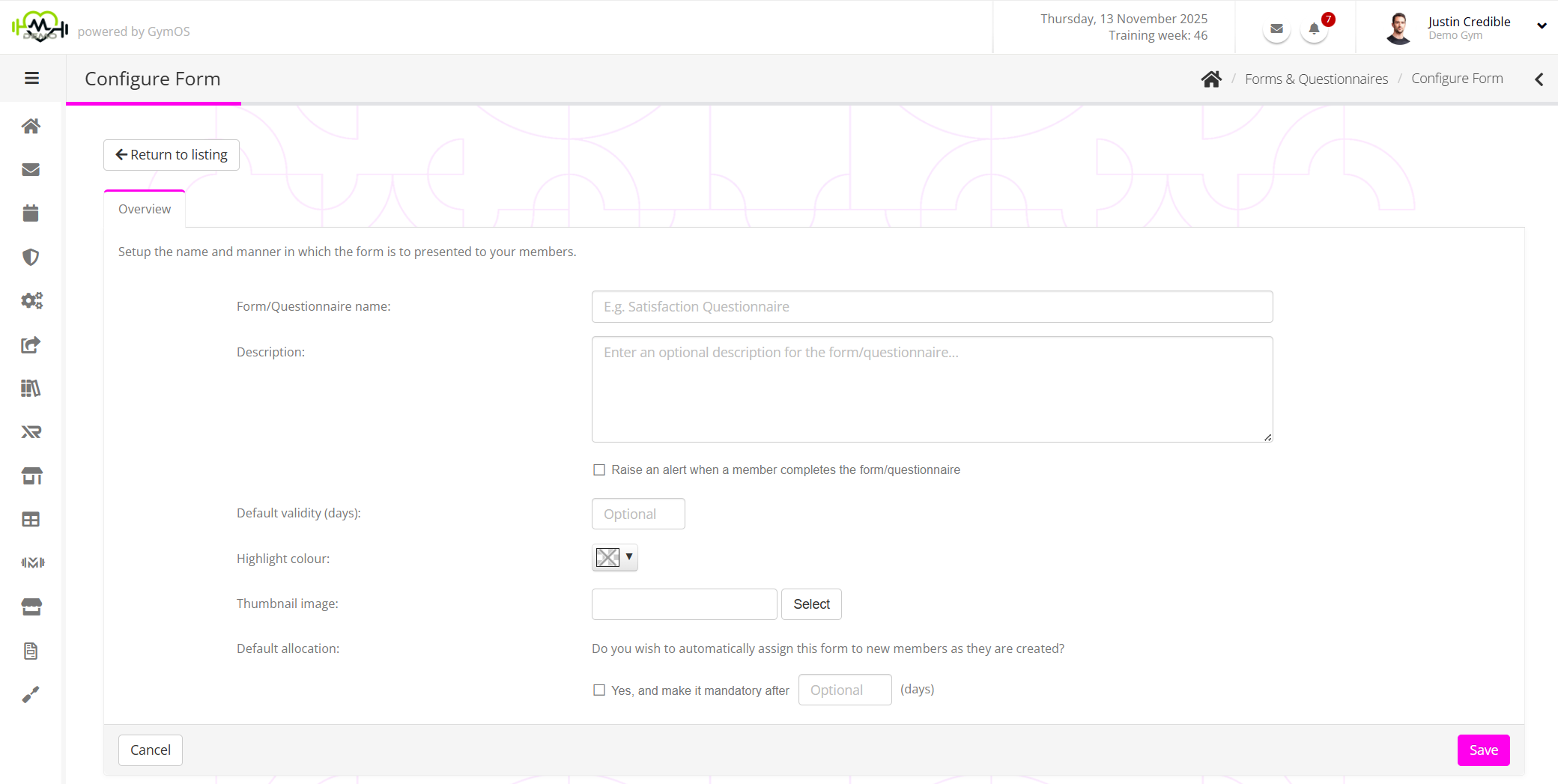Click the envelope messages icon in header
Screen dimensions: 1558x784
coord(1276,29)
